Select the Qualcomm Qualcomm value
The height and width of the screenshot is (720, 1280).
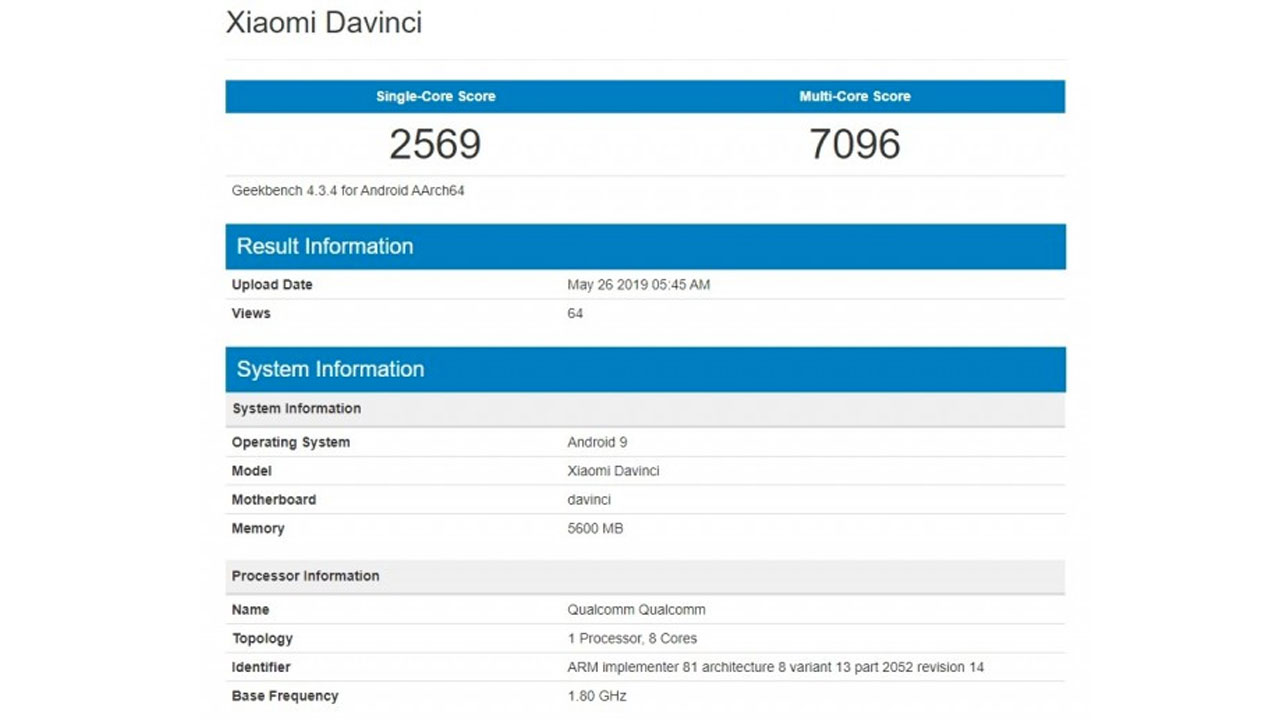(x=636, y=610)
